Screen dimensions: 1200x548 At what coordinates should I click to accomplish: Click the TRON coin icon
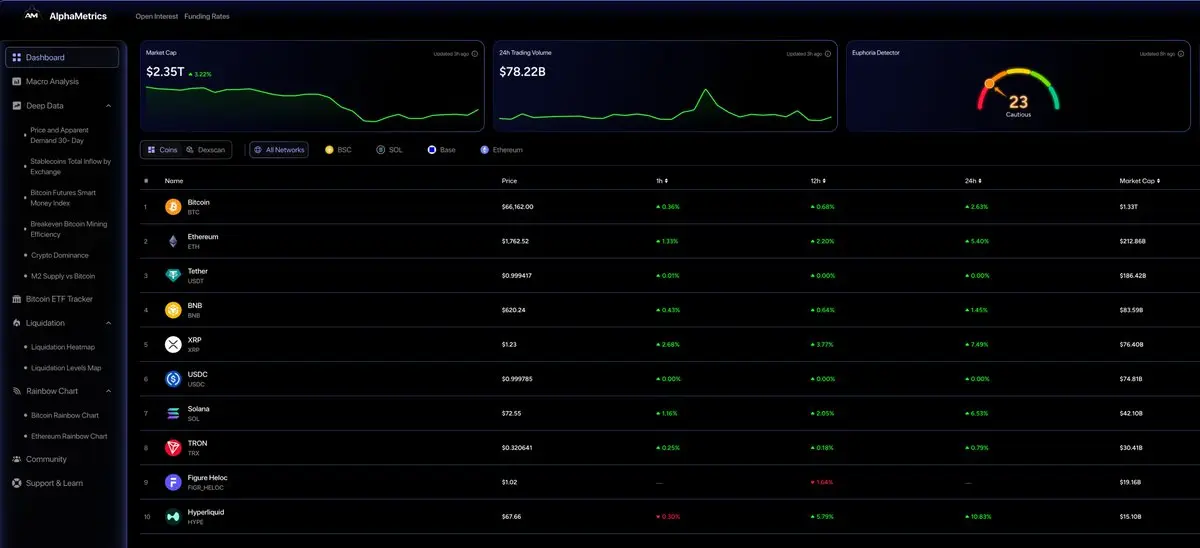click(172, 447)
